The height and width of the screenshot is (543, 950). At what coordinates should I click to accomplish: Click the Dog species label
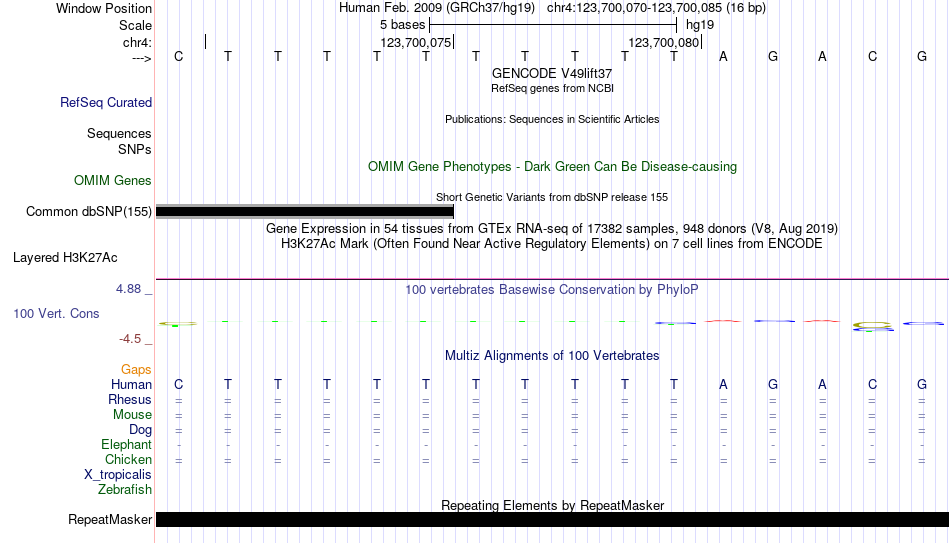140,430
